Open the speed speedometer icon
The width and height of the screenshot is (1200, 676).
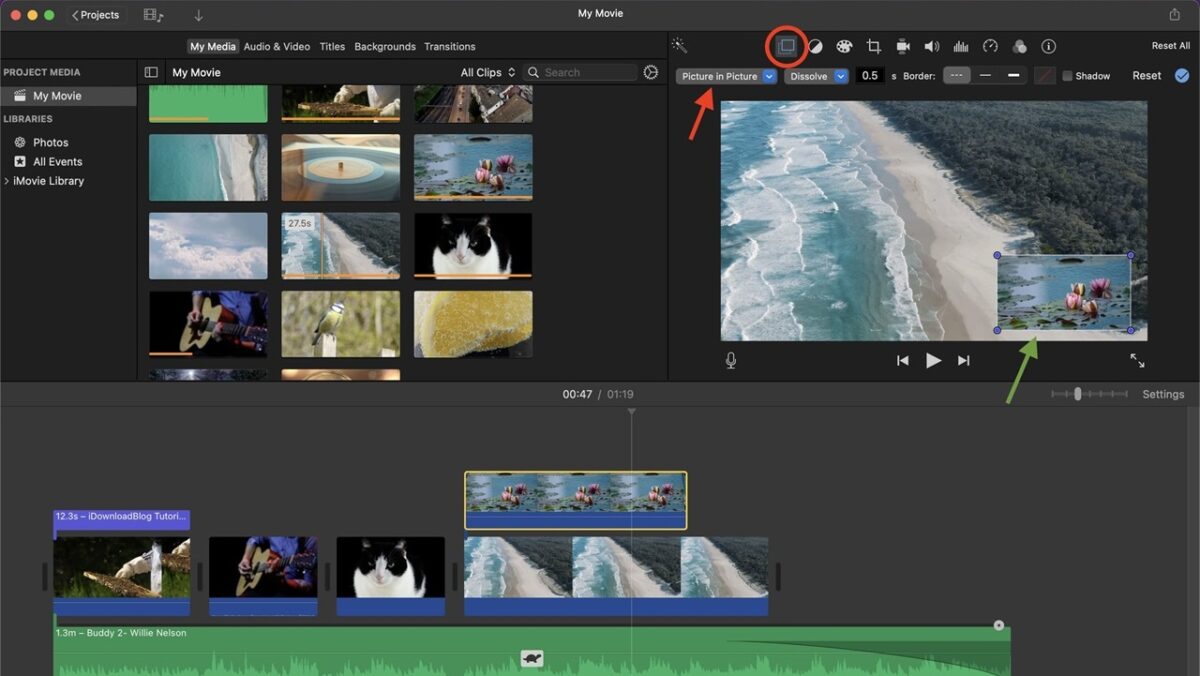coord(990,47)
